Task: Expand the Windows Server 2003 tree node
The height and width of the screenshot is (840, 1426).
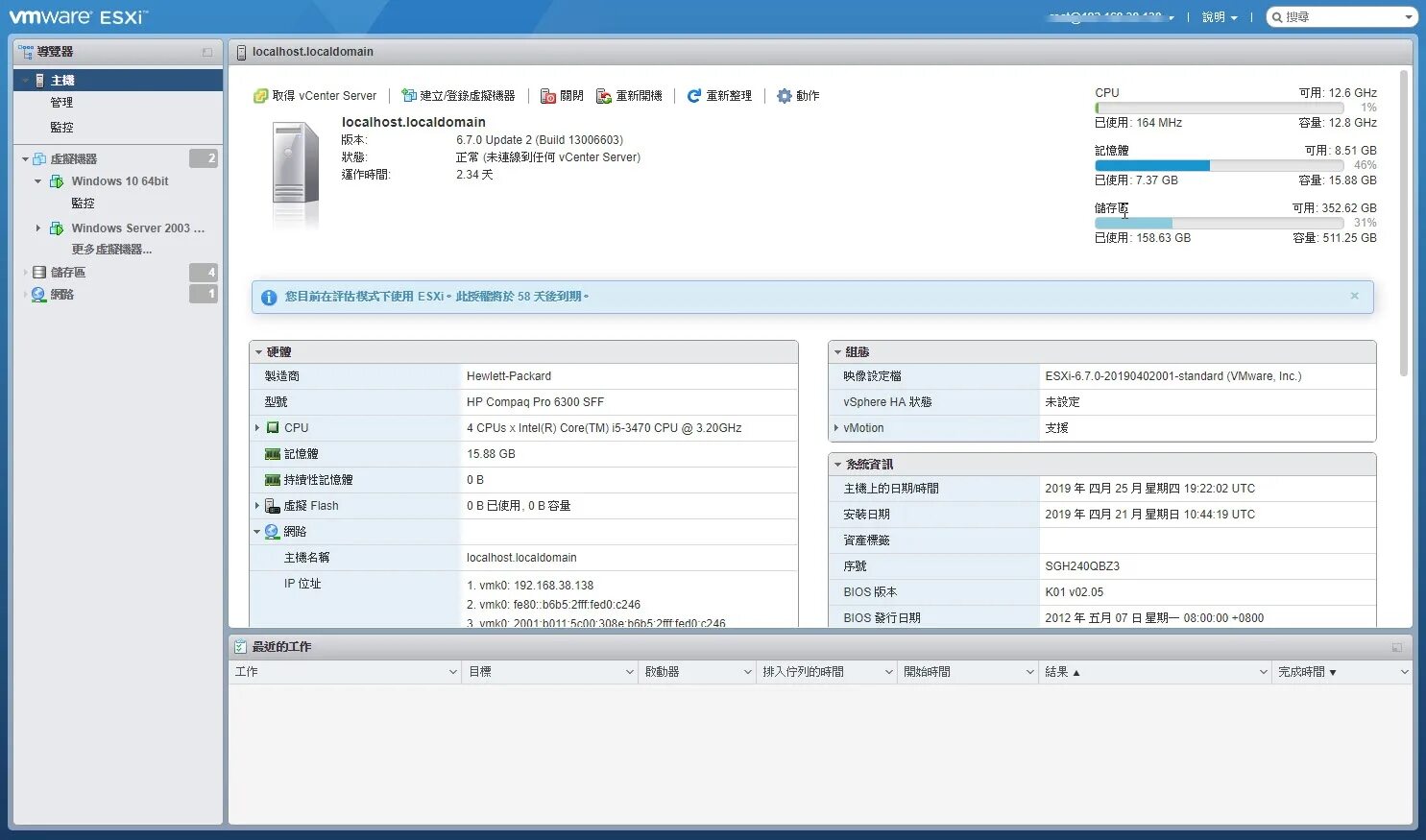Action: pos(38,228)
